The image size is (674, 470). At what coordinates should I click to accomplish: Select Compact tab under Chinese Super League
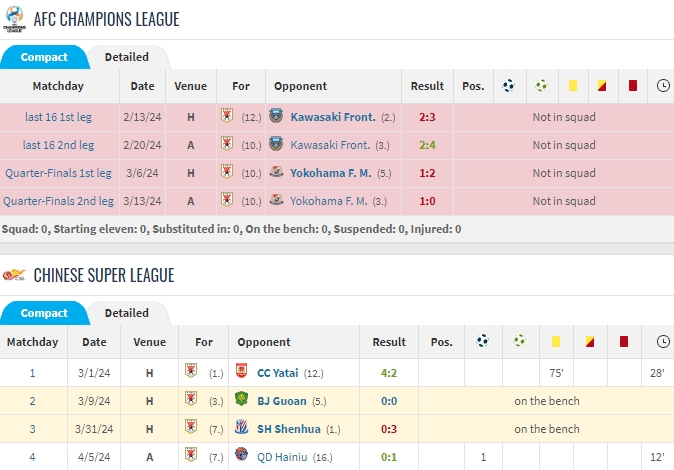(x=44, y=313)
